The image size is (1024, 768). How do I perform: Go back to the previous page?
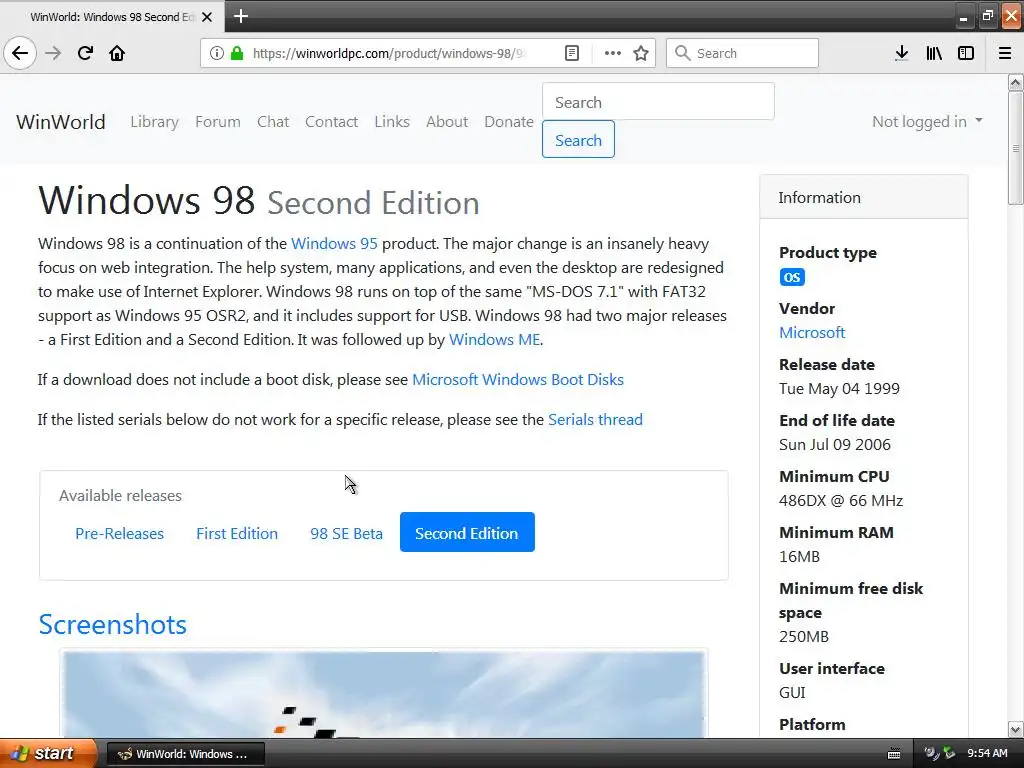pos(20,53)
